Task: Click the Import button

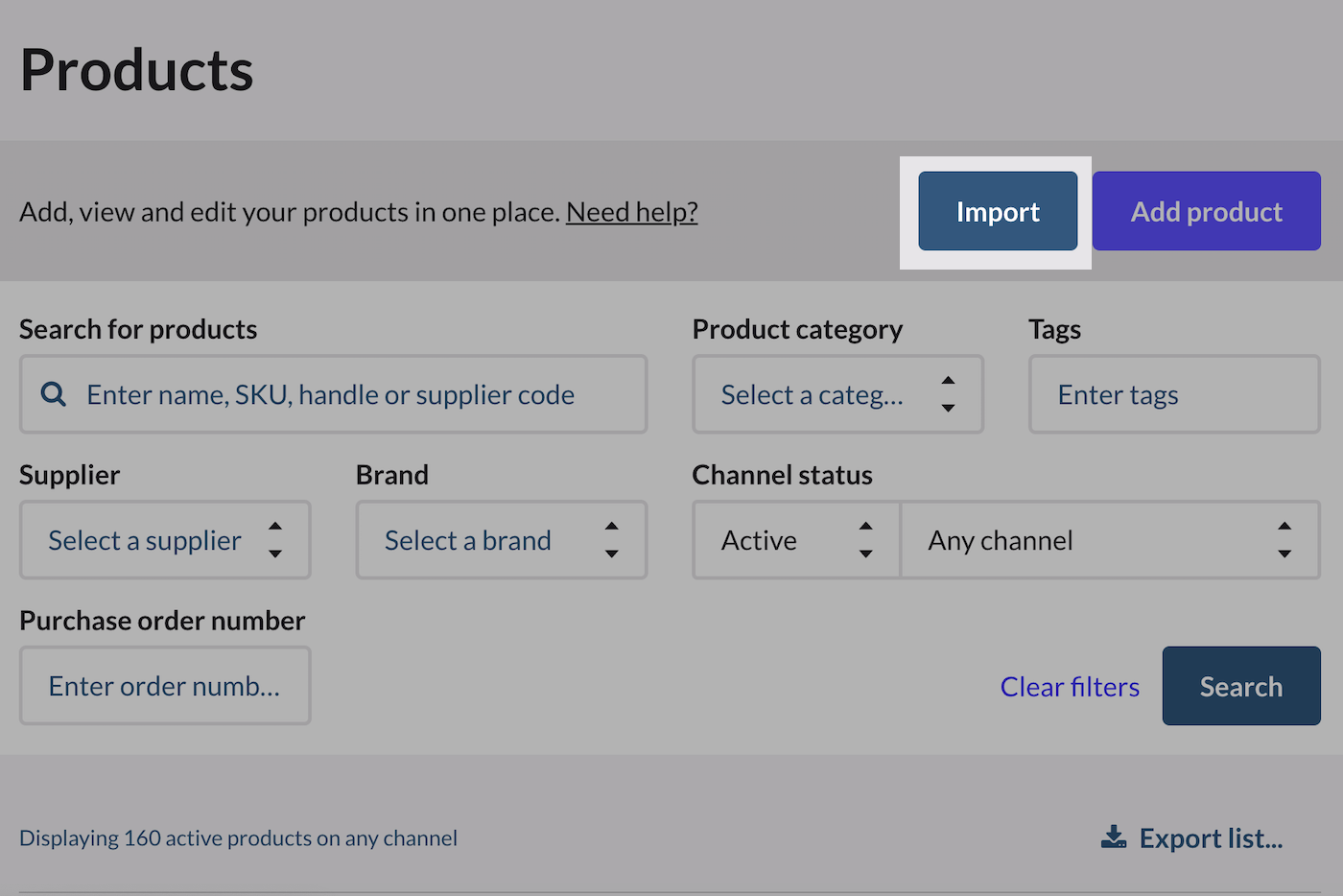Action: point(997,212)
